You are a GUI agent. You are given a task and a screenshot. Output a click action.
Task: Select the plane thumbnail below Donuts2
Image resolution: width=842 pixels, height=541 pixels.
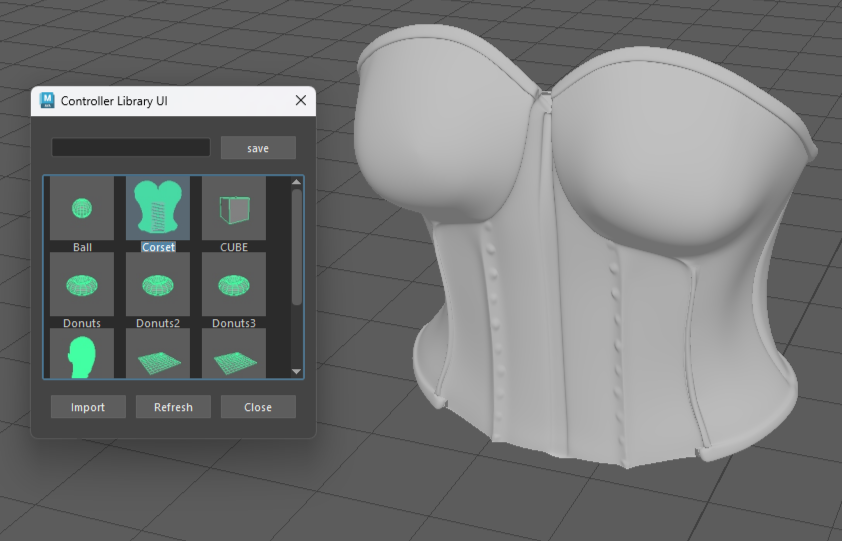coord(158,354)
